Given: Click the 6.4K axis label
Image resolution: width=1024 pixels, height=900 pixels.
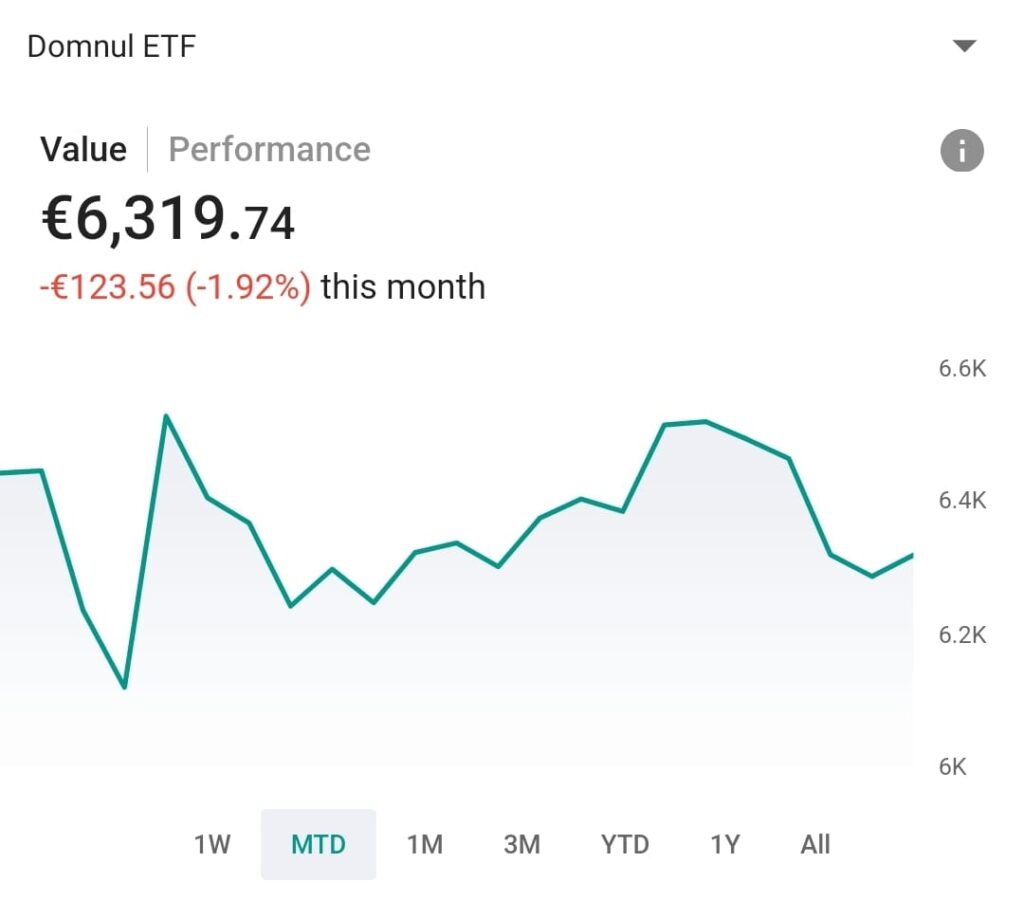Looking at the screenshot, I should pos(962,500).
